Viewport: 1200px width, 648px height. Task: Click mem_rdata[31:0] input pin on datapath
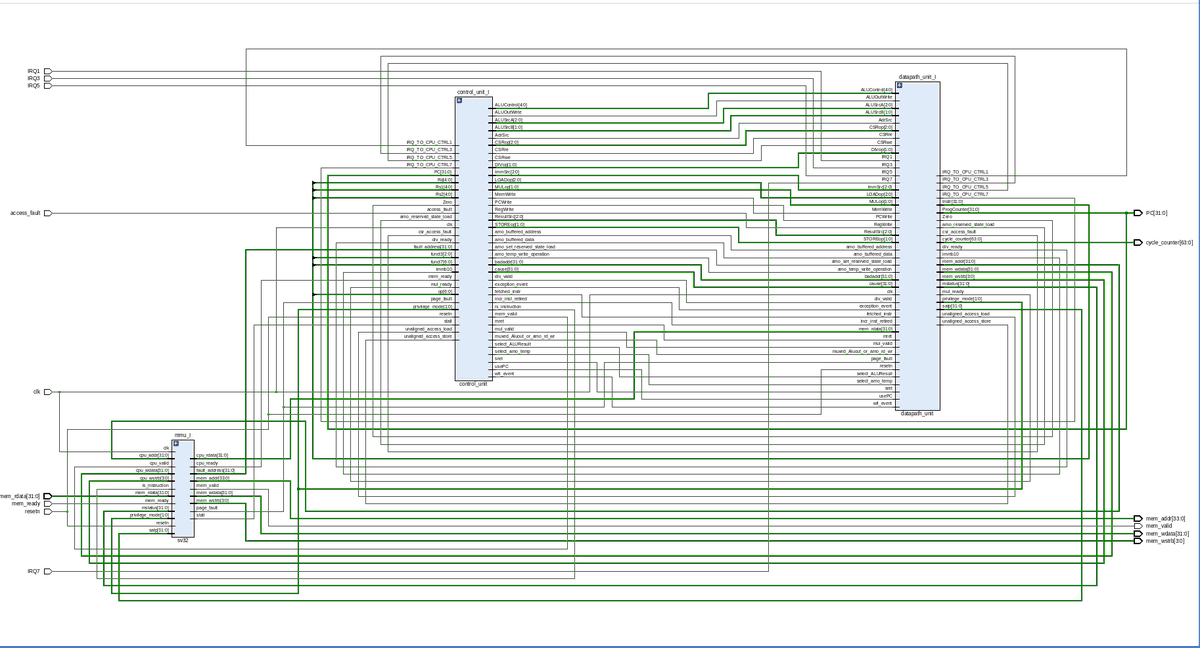877,328
